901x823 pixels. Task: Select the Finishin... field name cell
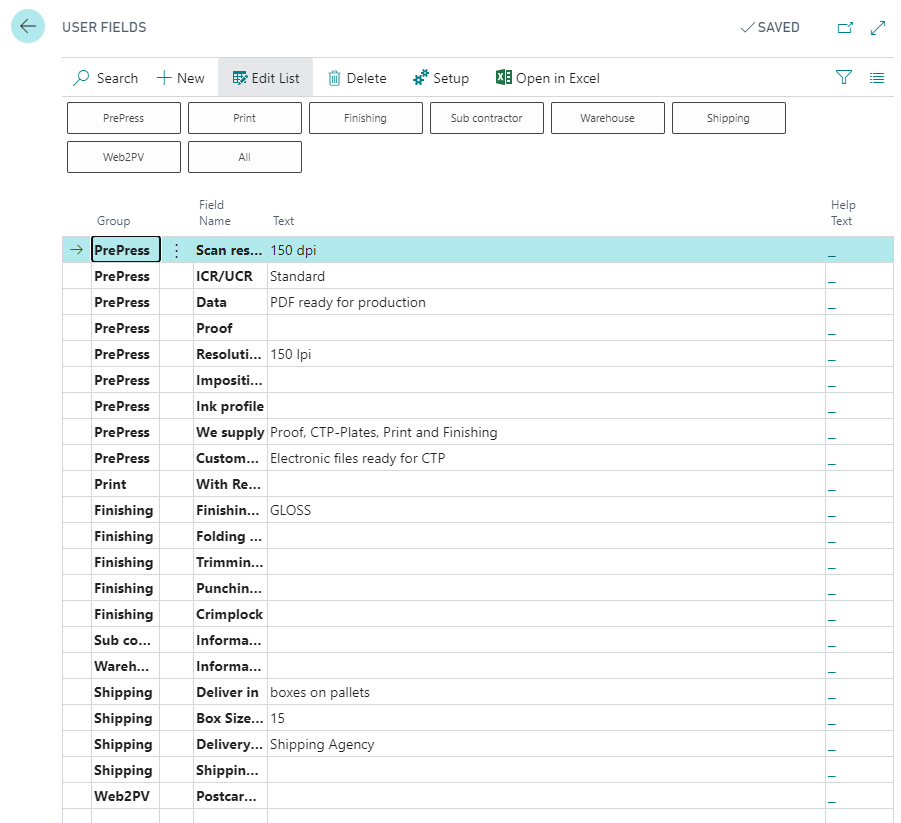point(230,510)
